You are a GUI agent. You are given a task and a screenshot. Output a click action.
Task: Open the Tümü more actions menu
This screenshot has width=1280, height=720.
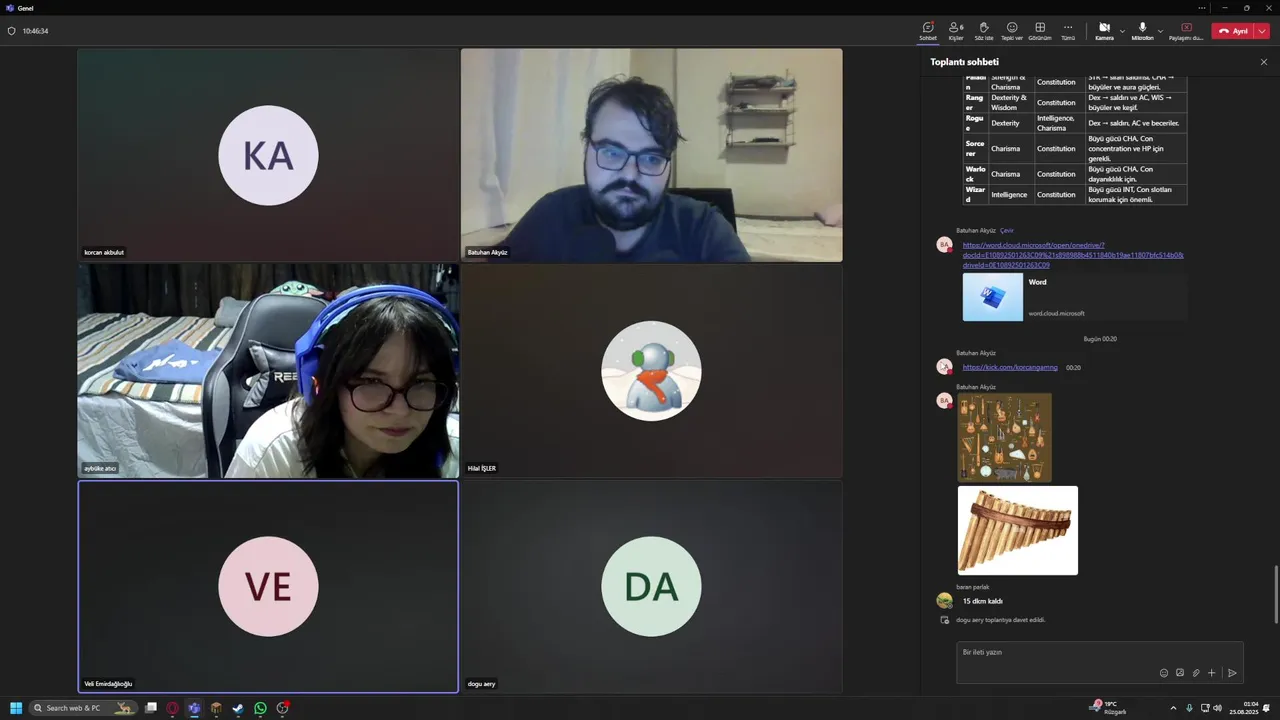(1068, 31)
